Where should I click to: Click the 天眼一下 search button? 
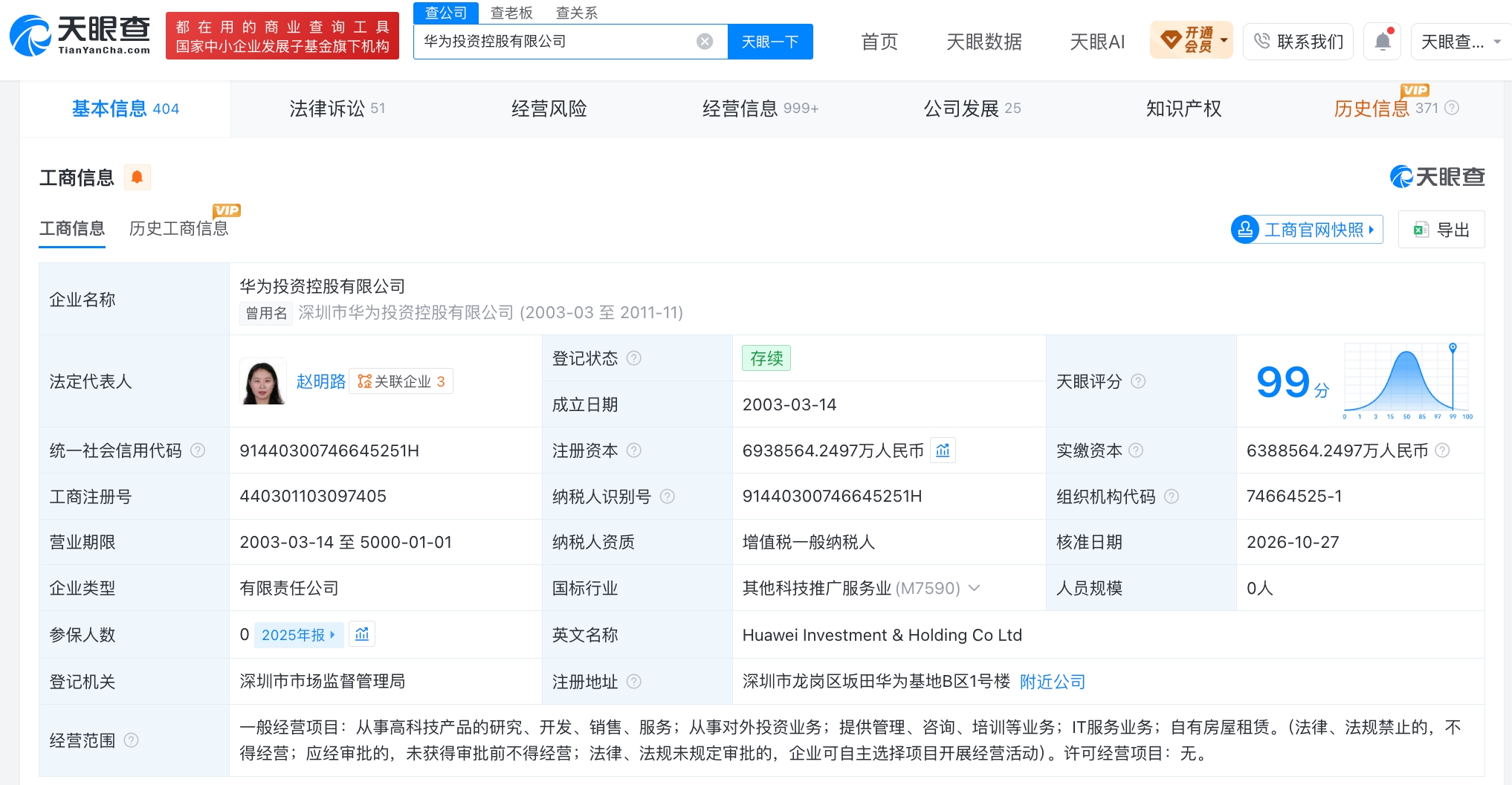(770, 42)
